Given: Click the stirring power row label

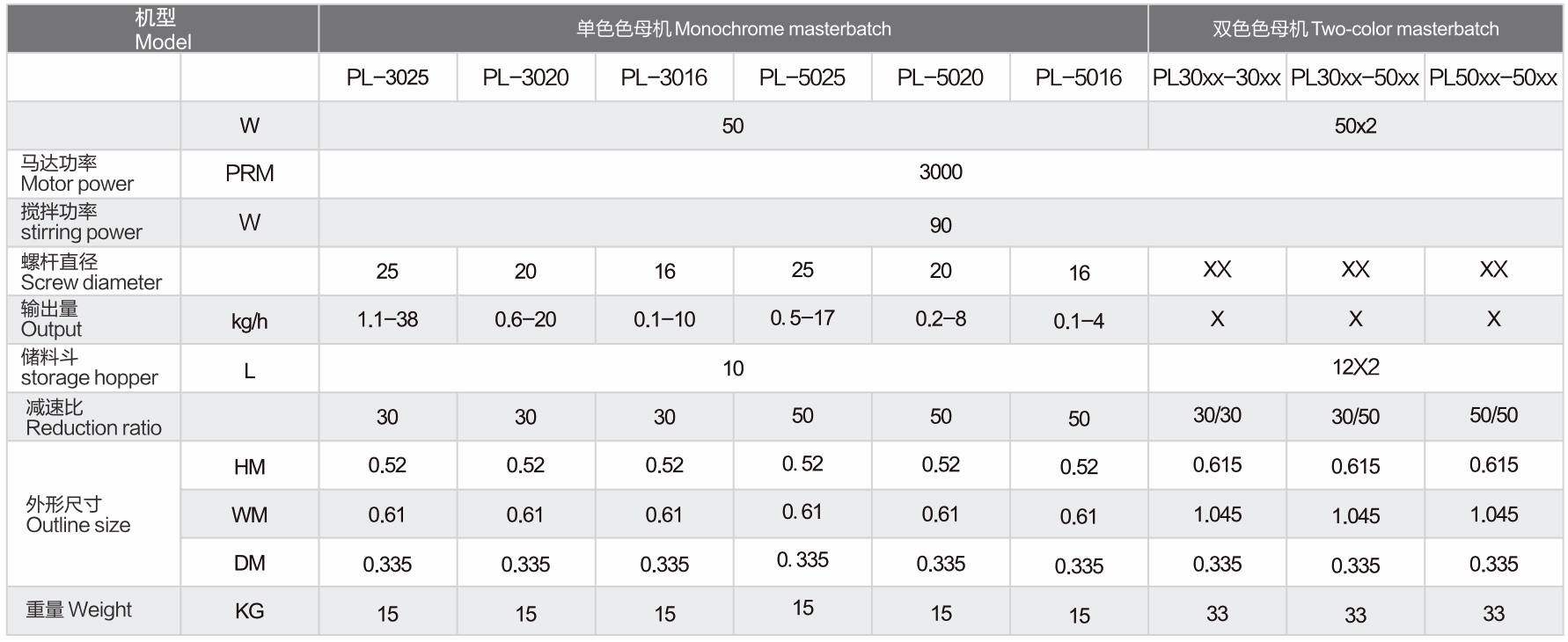Looking at the screenshot, I should [81, 222].
